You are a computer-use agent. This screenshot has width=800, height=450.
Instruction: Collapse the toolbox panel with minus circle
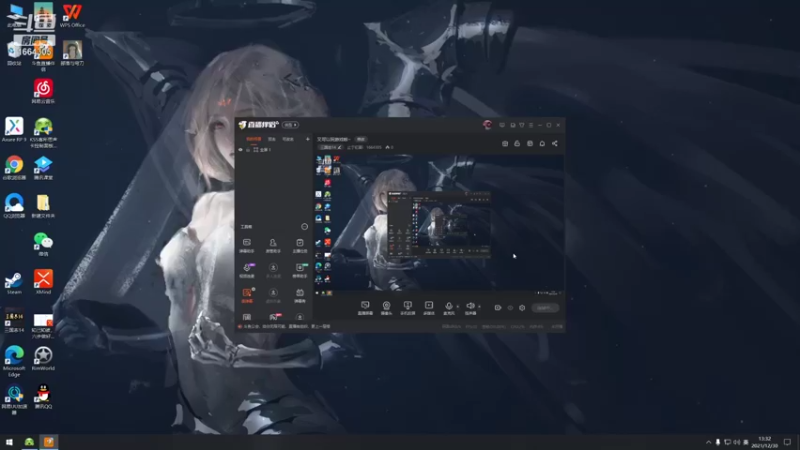click(305, 227)
